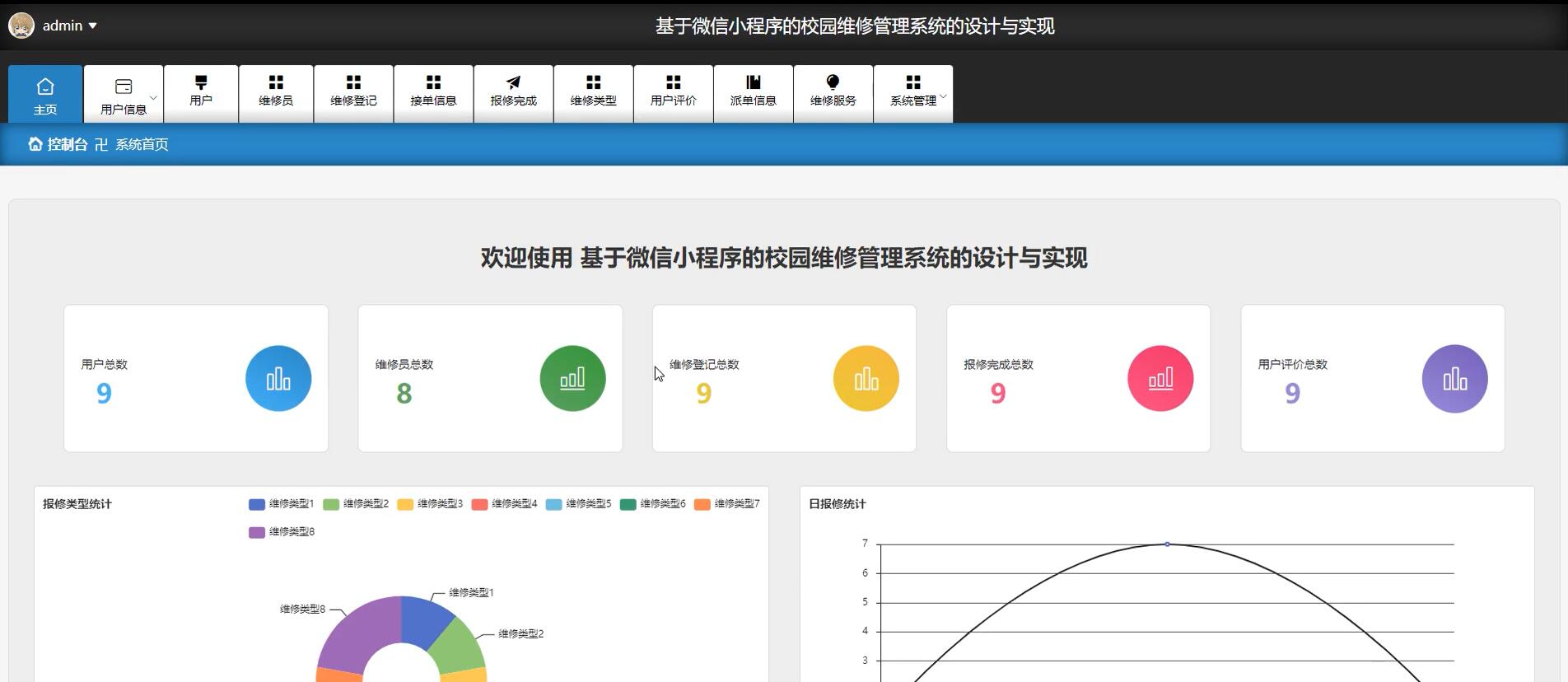Click the books icon above 派单信息

[x=753, y=82]
